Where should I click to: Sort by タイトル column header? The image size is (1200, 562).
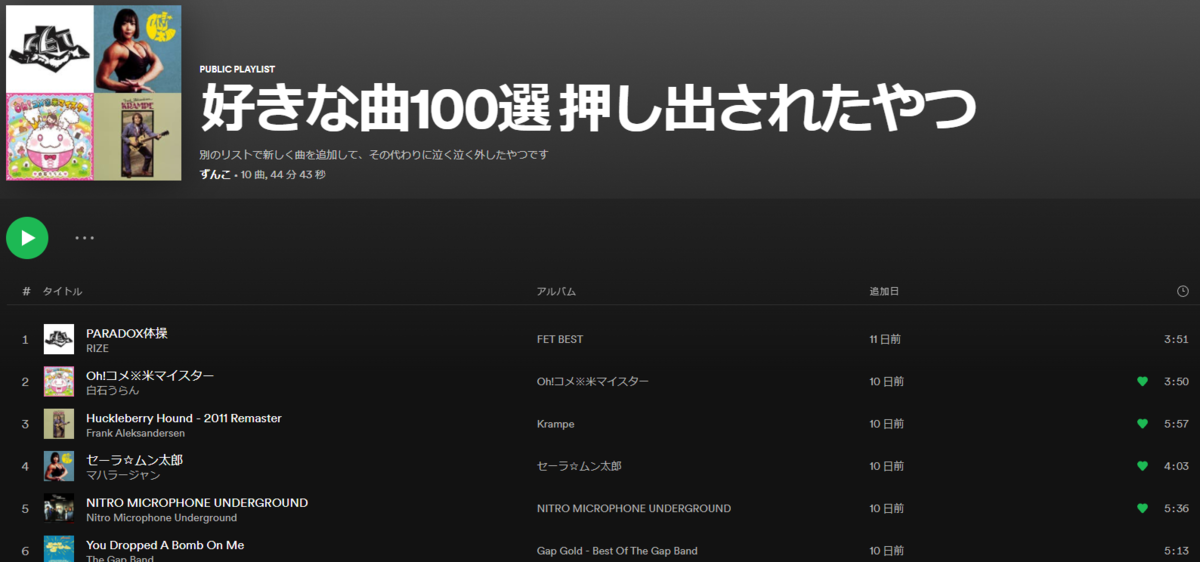coord(62,291)
